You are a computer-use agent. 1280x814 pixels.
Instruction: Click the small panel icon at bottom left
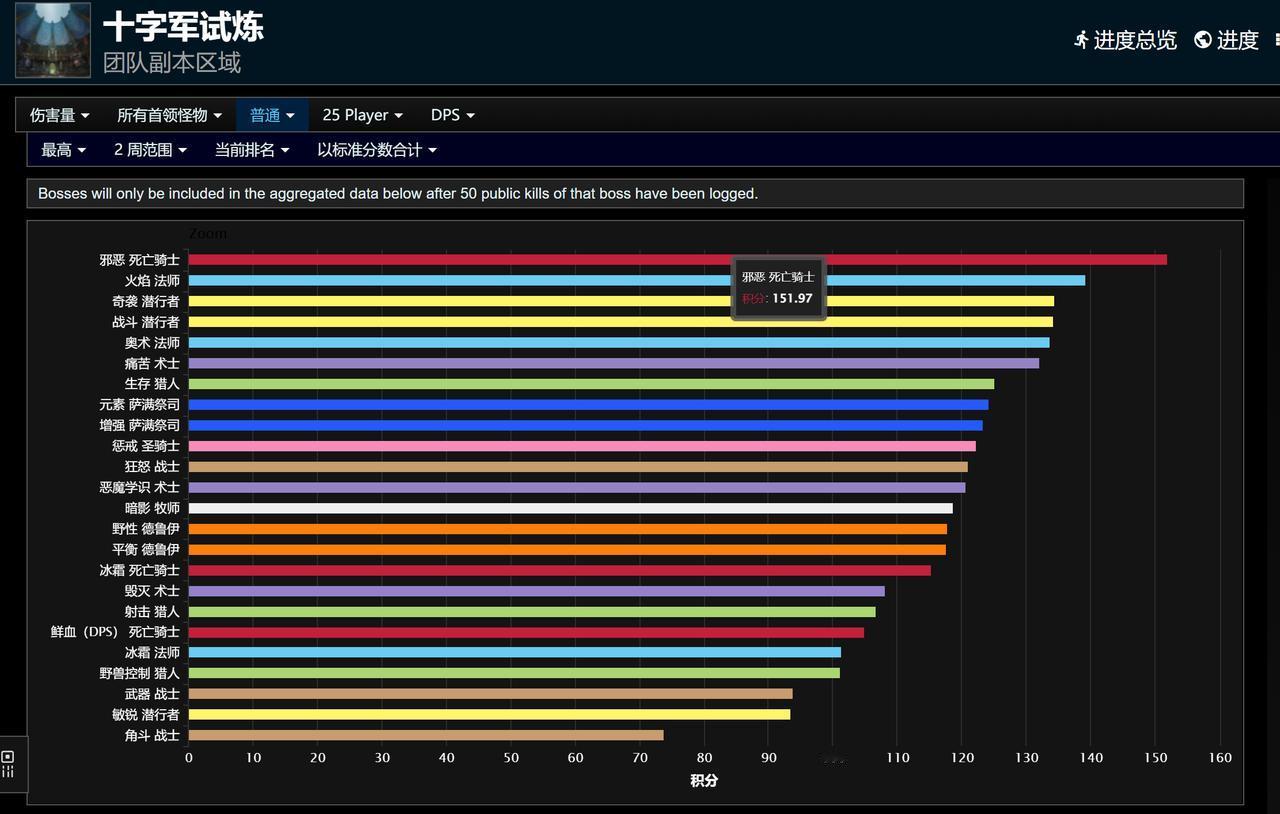tap(8, 764)
